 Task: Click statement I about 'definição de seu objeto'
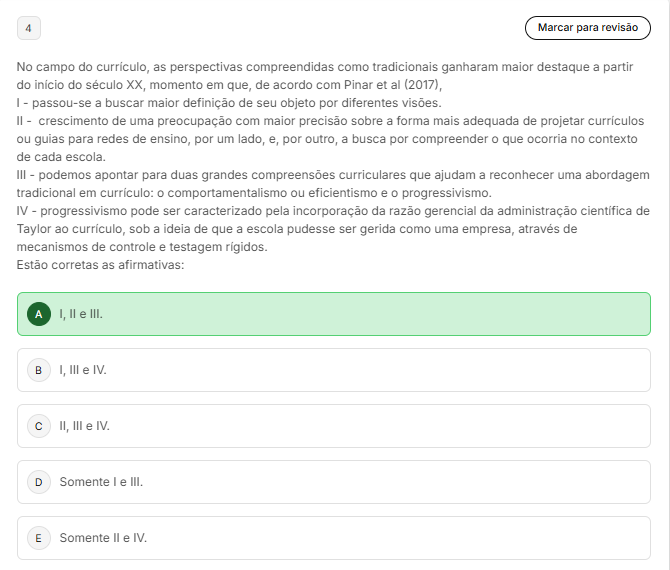229,103
